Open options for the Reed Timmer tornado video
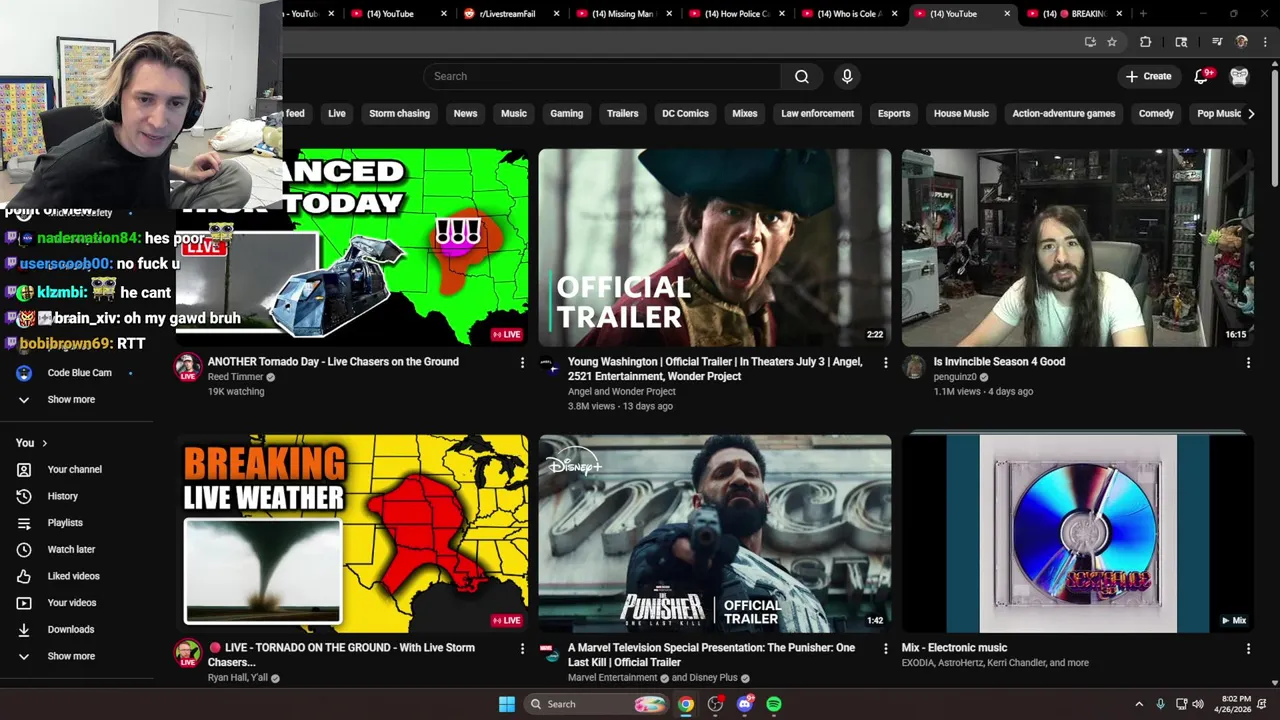Viewport: 1280px width, 720px height. (x=522, y=363)
